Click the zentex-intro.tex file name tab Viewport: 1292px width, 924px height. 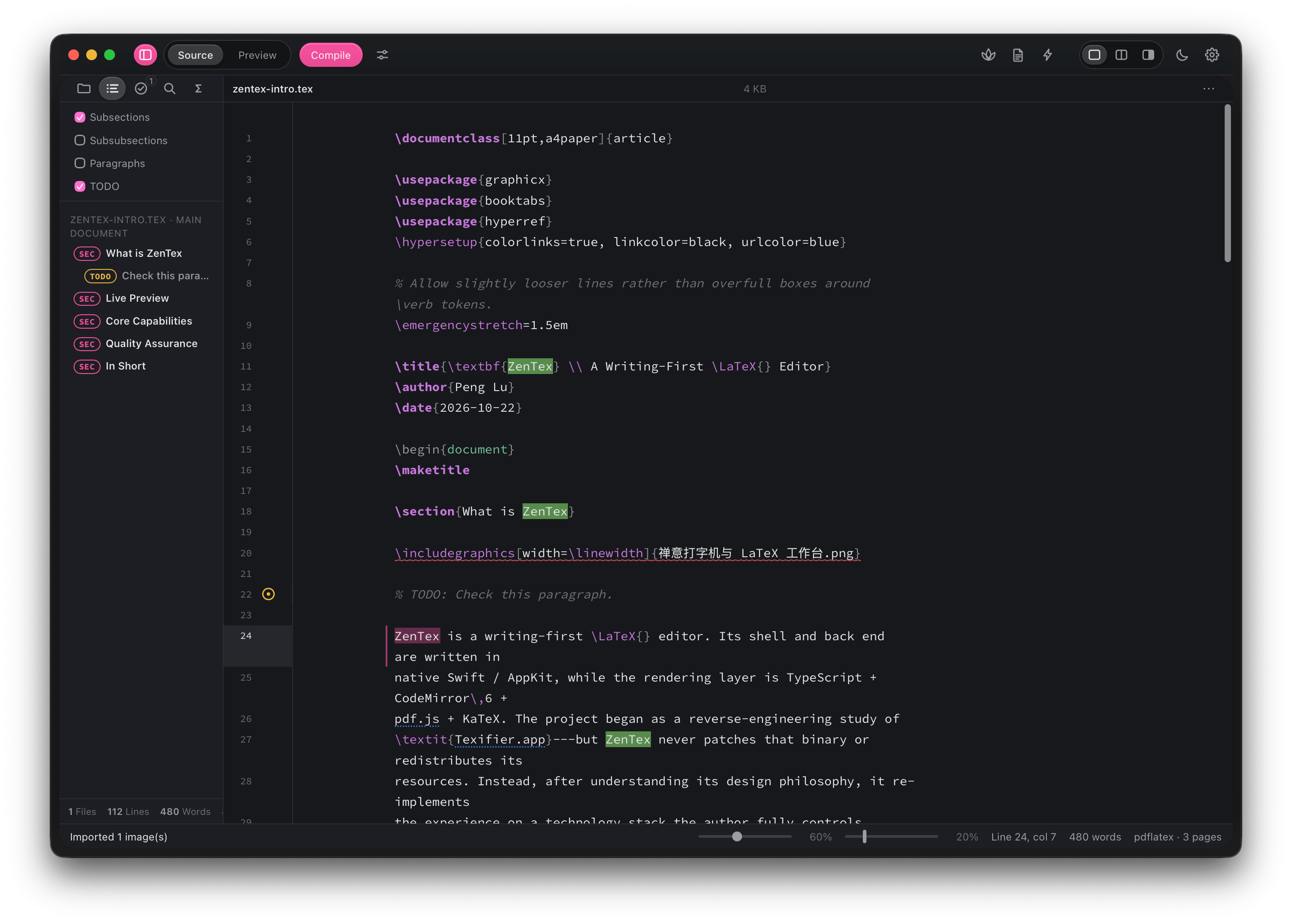point(272,89)
